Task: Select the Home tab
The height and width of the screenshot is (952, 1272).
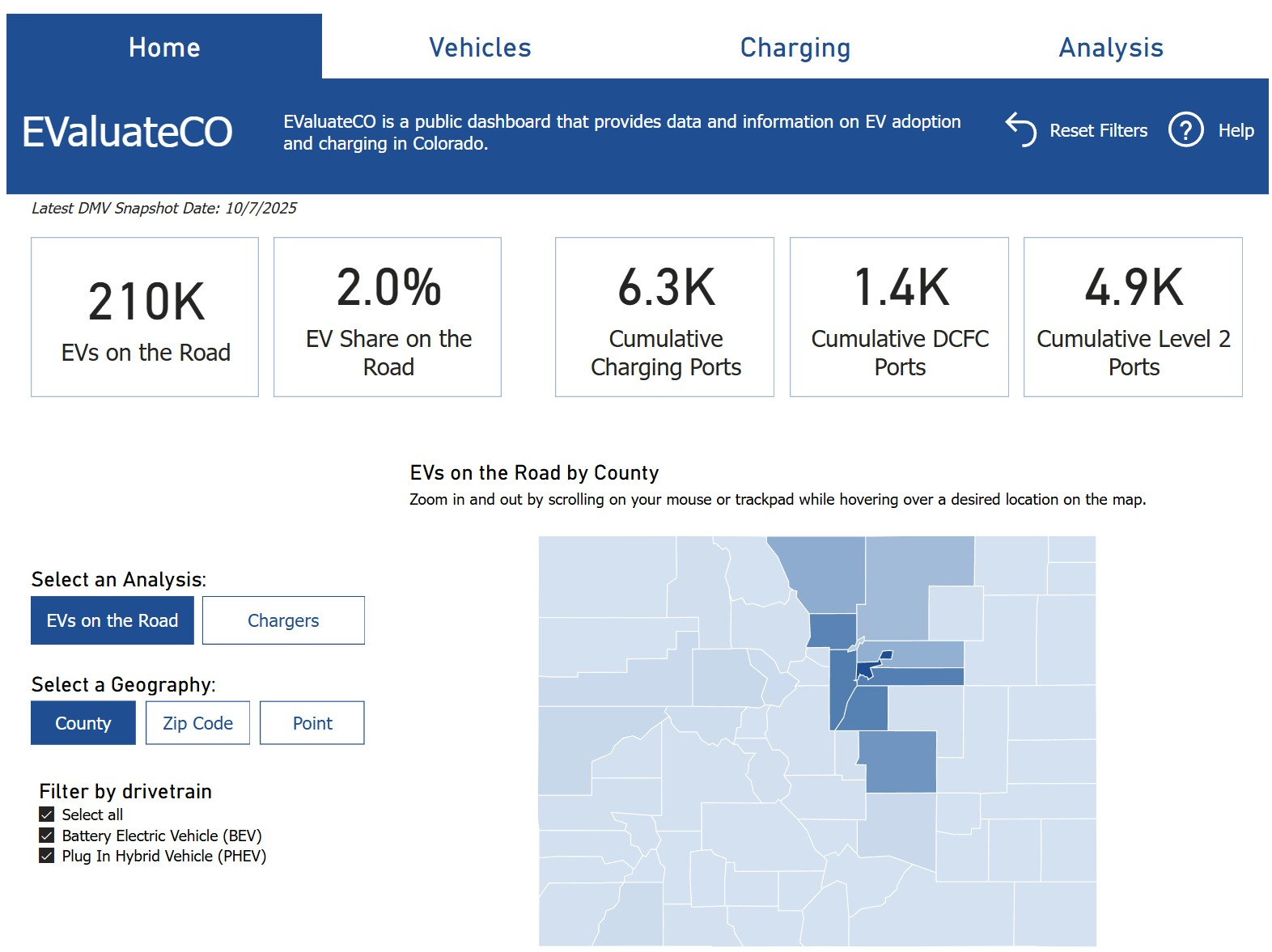Action: pyautogui.click(x=164, y=48)
